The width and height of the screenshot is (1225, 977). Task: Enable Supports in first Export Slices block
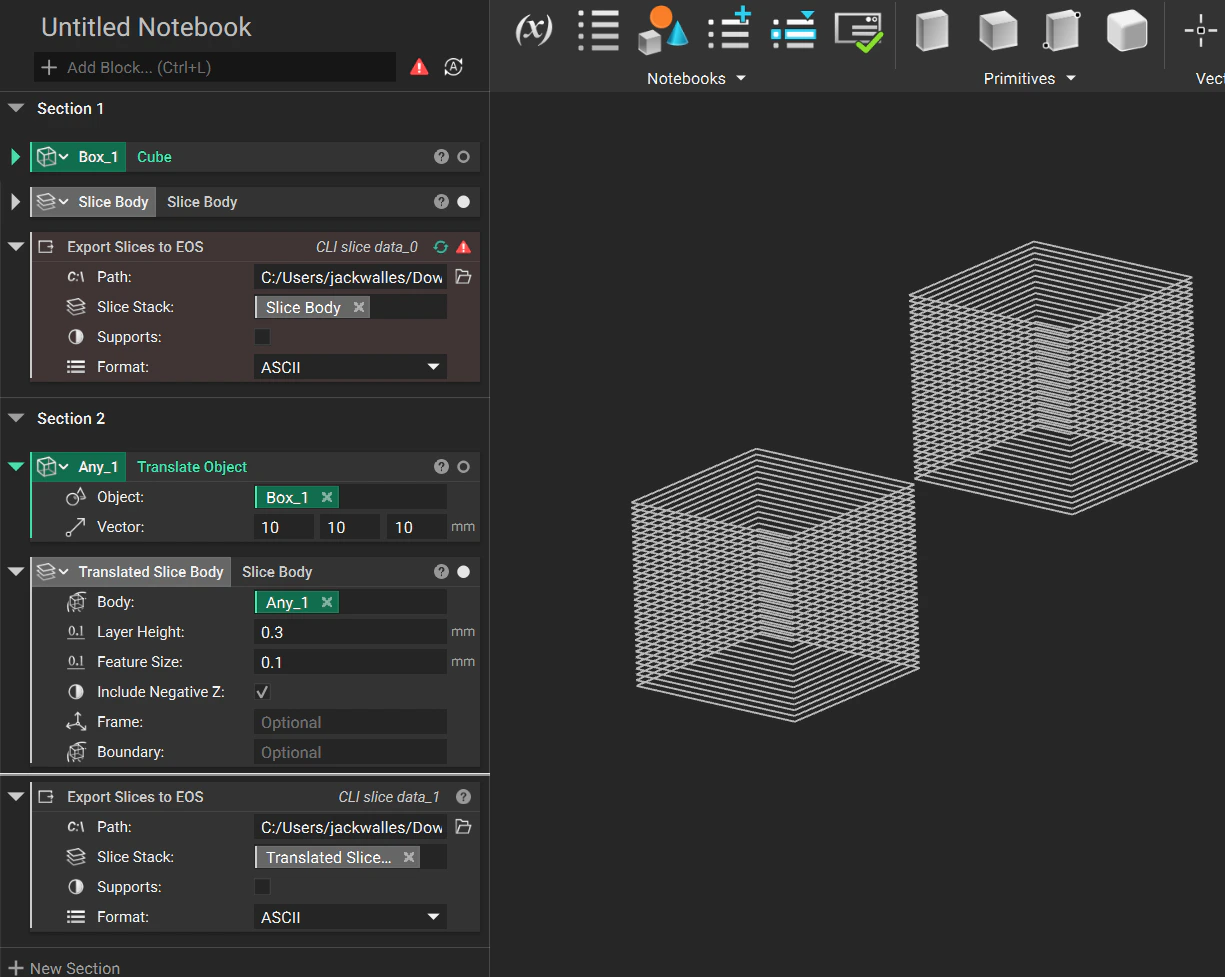262,337
